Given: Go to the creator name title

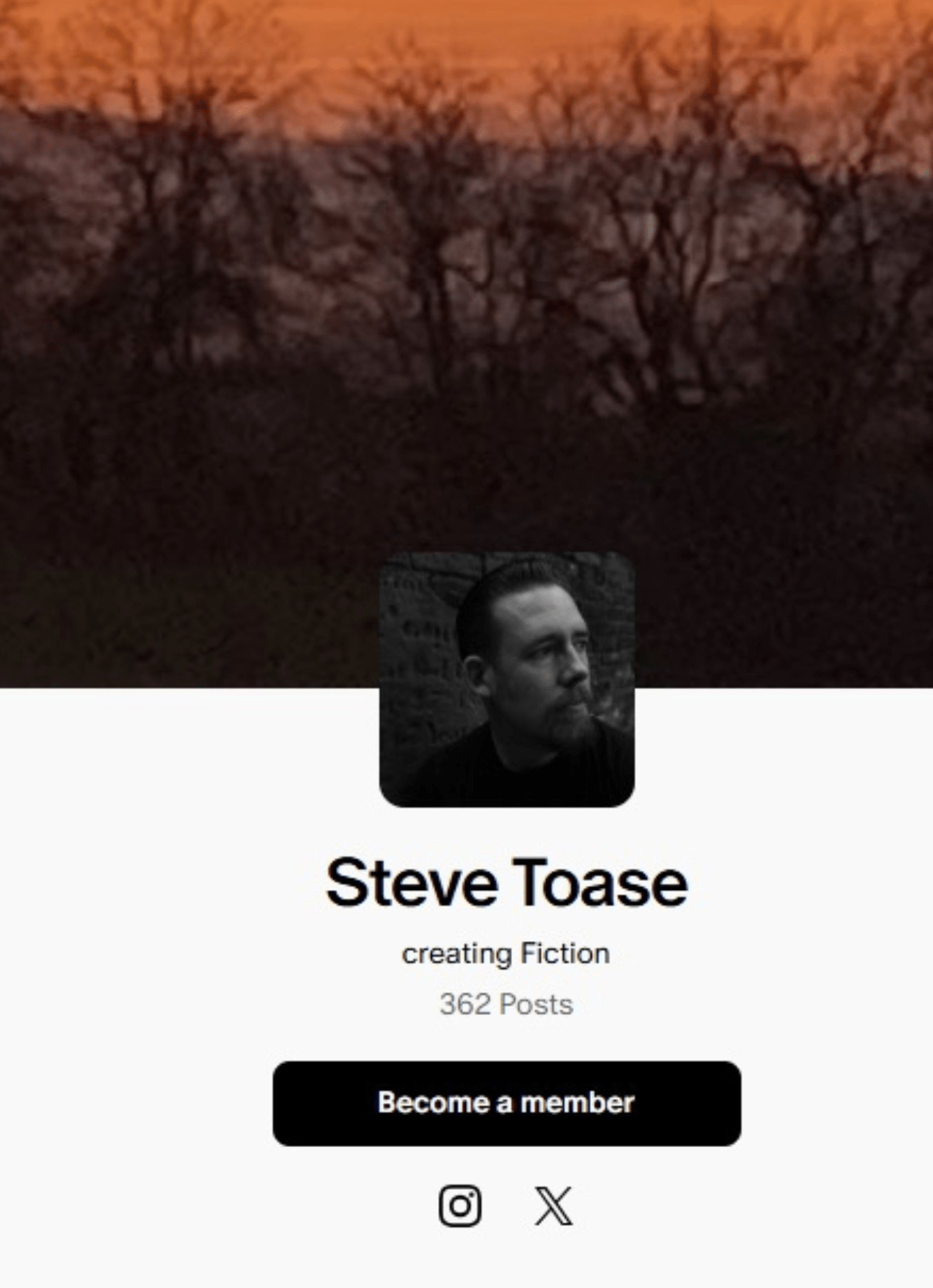Looking at the screenshot, I should point(507,882).
